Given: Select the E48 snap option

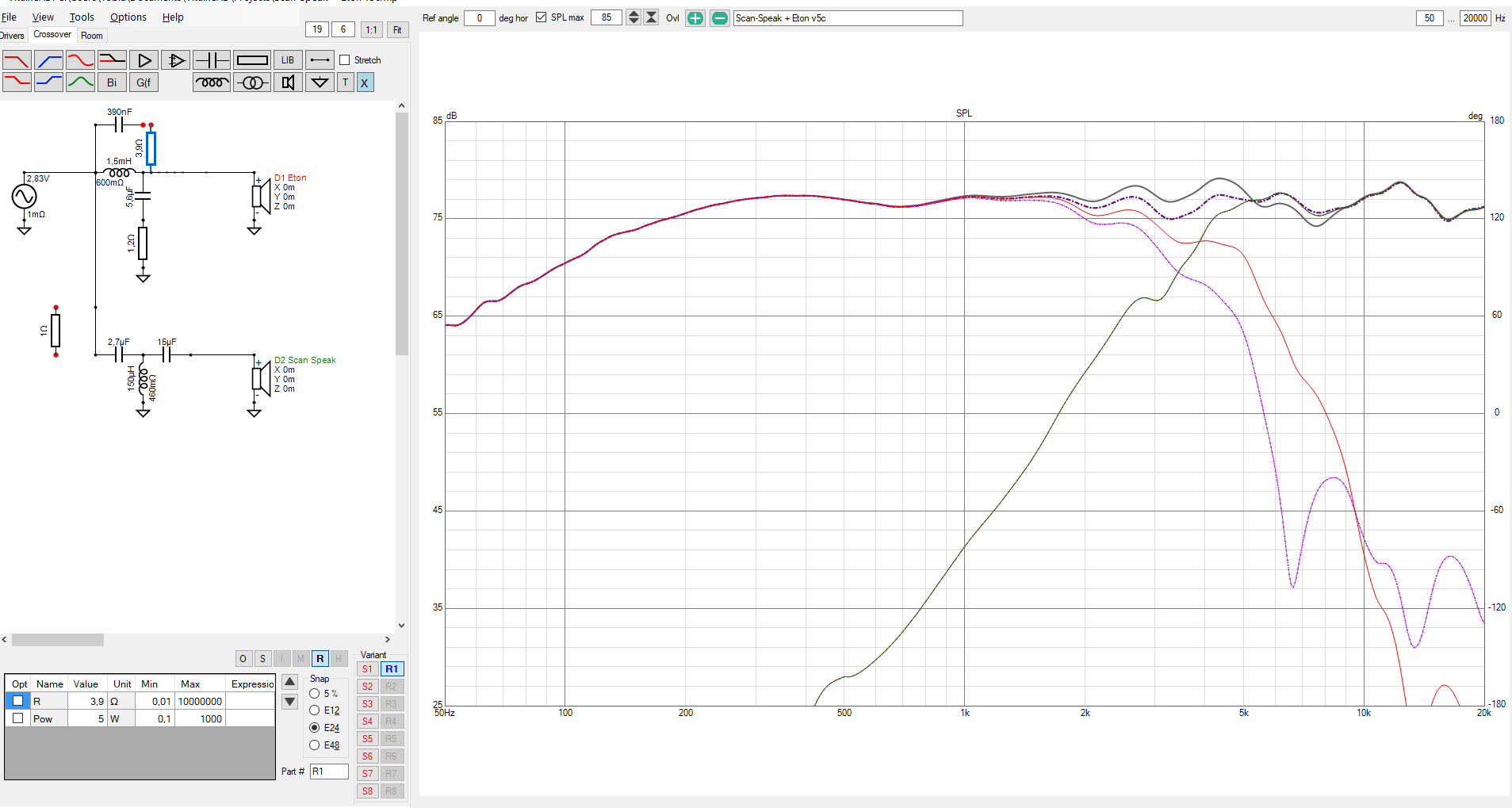Looking at the screenshot, I should pos(315,745).
